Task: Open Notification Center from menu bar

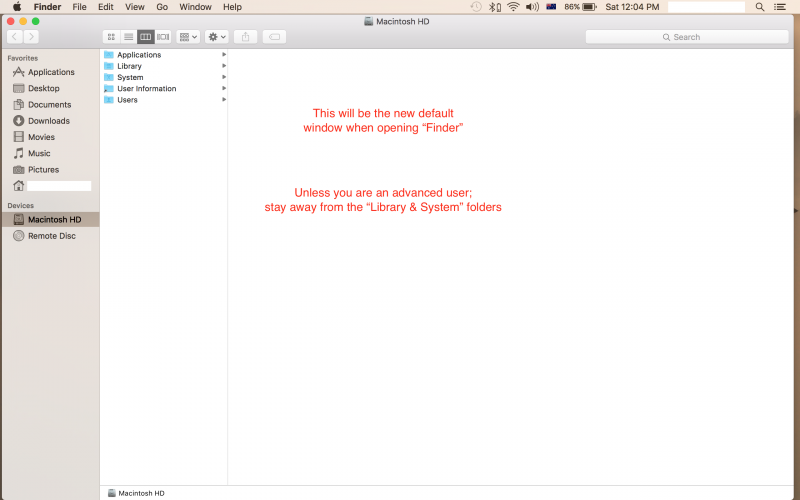Action: pyautogui.click(x=780, y=7)
